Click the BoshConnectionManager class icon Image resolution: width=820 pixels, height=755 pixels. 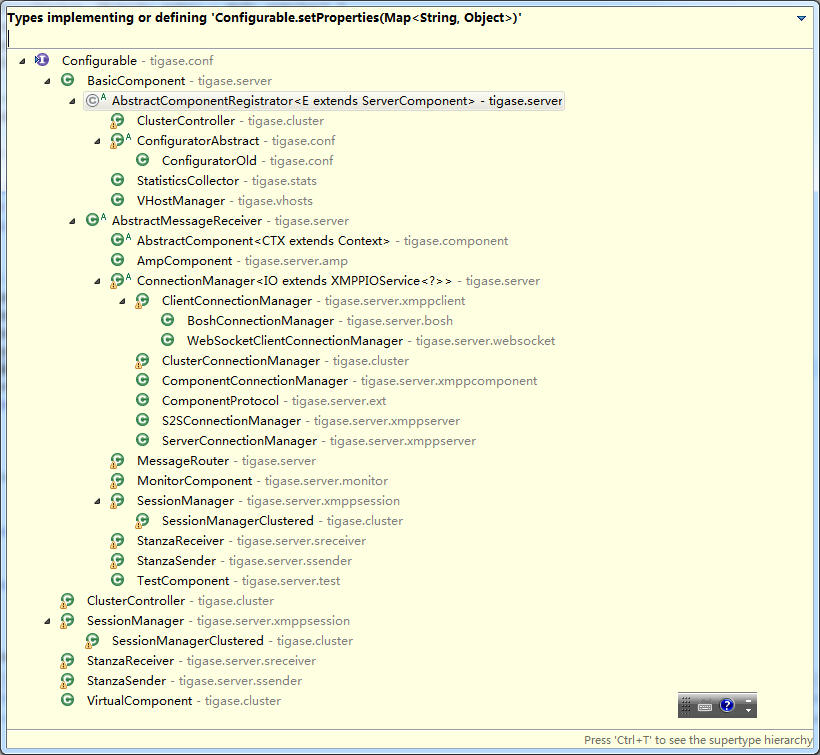click(x=167, y=321)
